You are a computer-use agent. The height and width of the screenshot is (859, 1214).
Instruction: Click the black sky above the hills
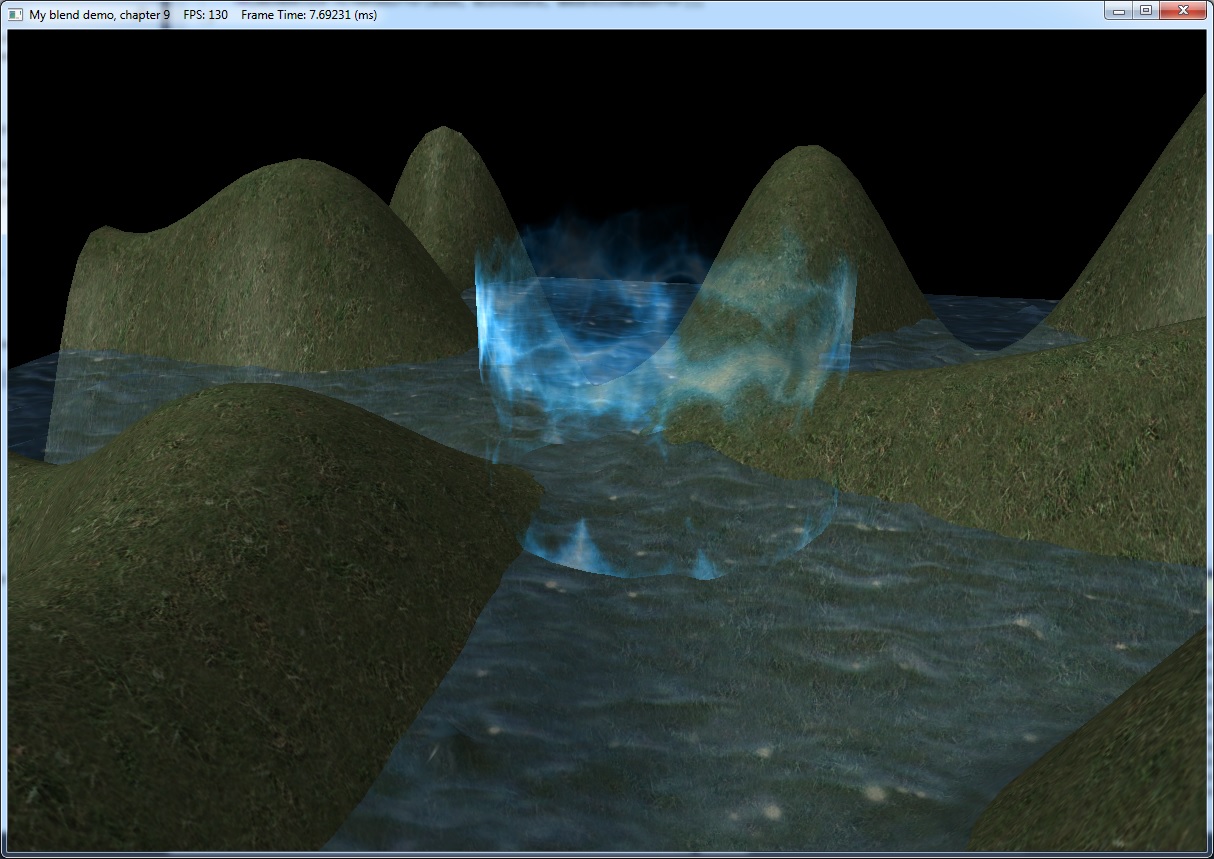tap(600, 100)
